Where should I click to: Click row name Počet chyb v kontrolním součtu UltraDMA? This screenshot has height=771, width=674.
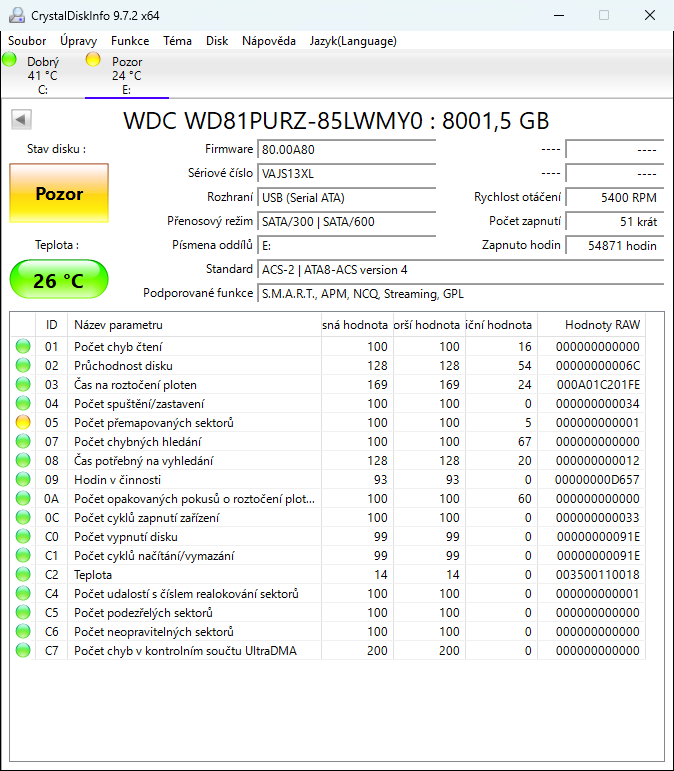click(185, 651)
